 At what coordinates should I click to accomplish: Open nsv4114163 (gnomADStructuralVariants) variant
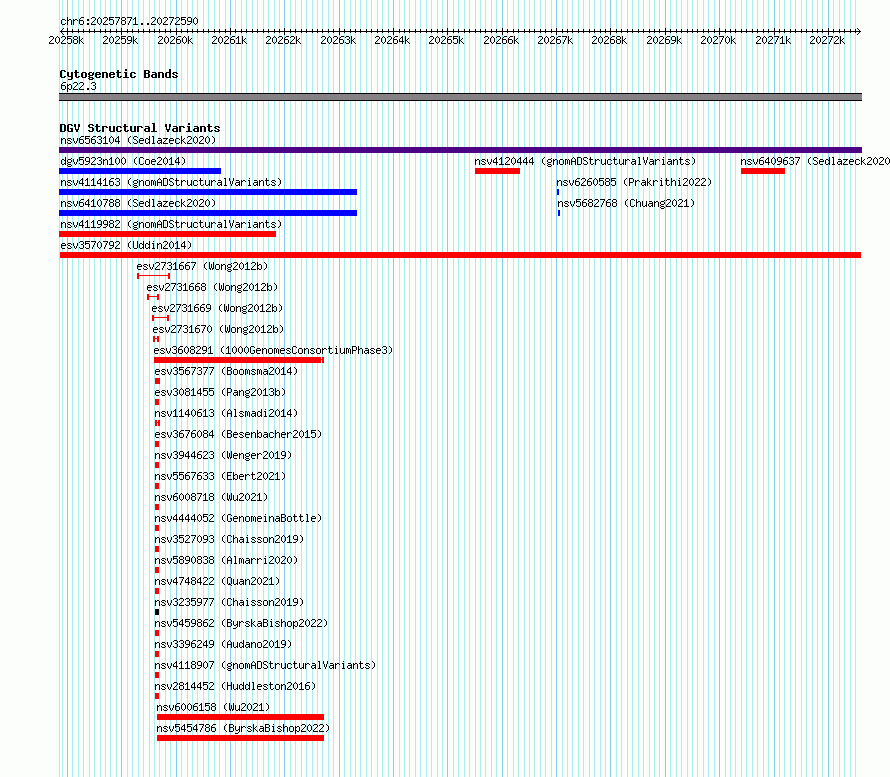pyautogui.click(x=171, y=182)
